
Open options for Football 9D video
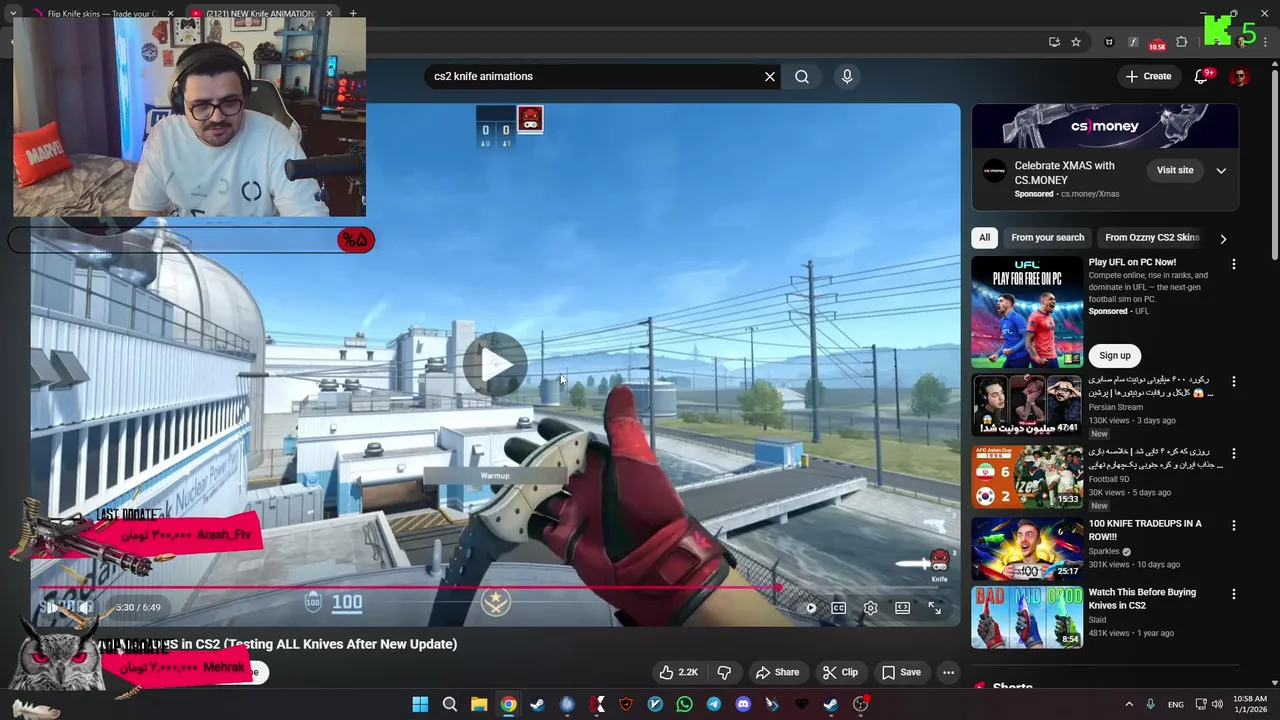click(1233, 454)
